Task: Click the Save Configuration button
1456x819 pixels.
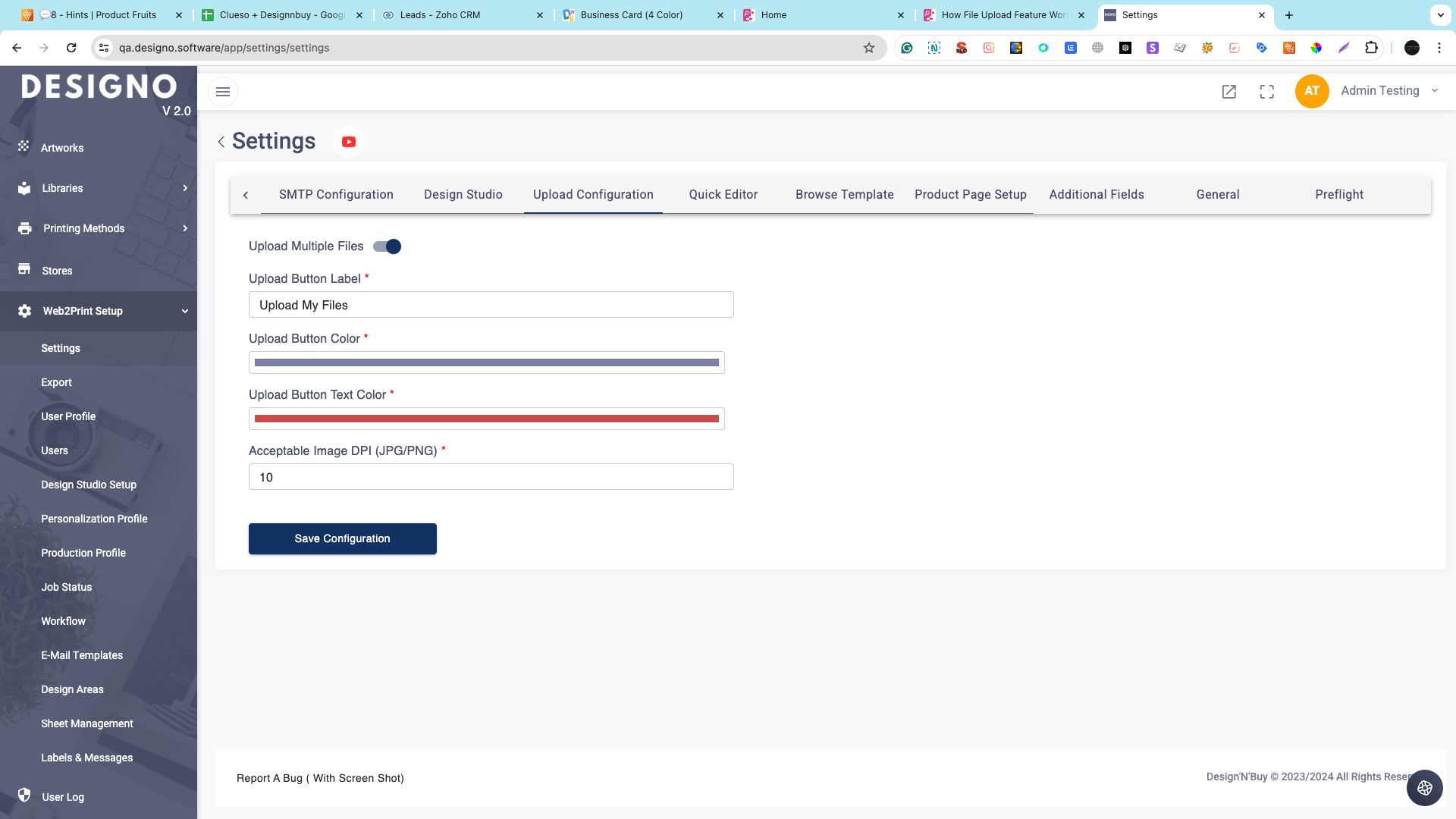Action: 343,538
